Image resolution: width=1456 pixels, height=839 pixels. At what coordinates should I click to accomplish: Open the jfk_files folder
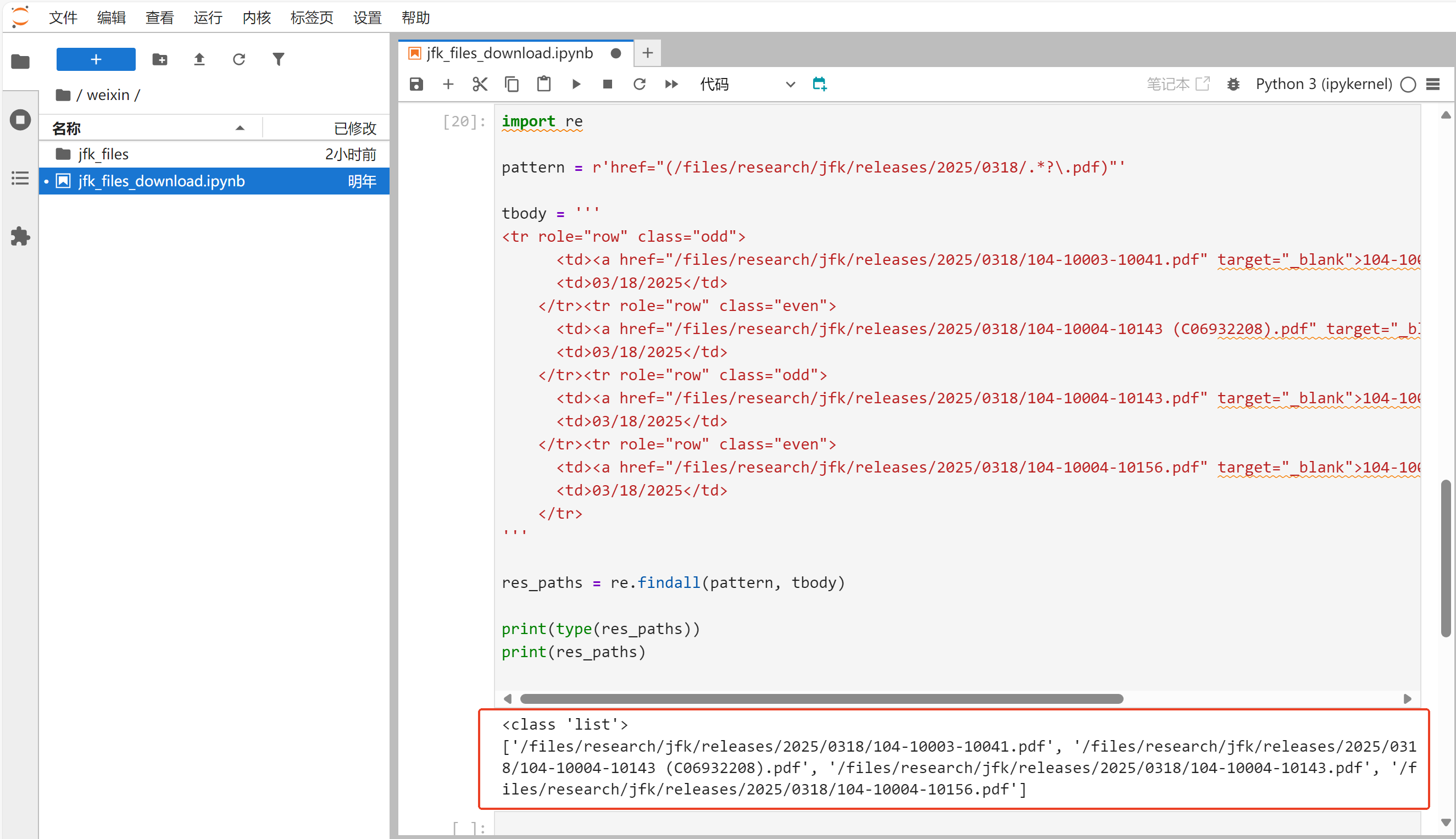click(x=104, y=154)
